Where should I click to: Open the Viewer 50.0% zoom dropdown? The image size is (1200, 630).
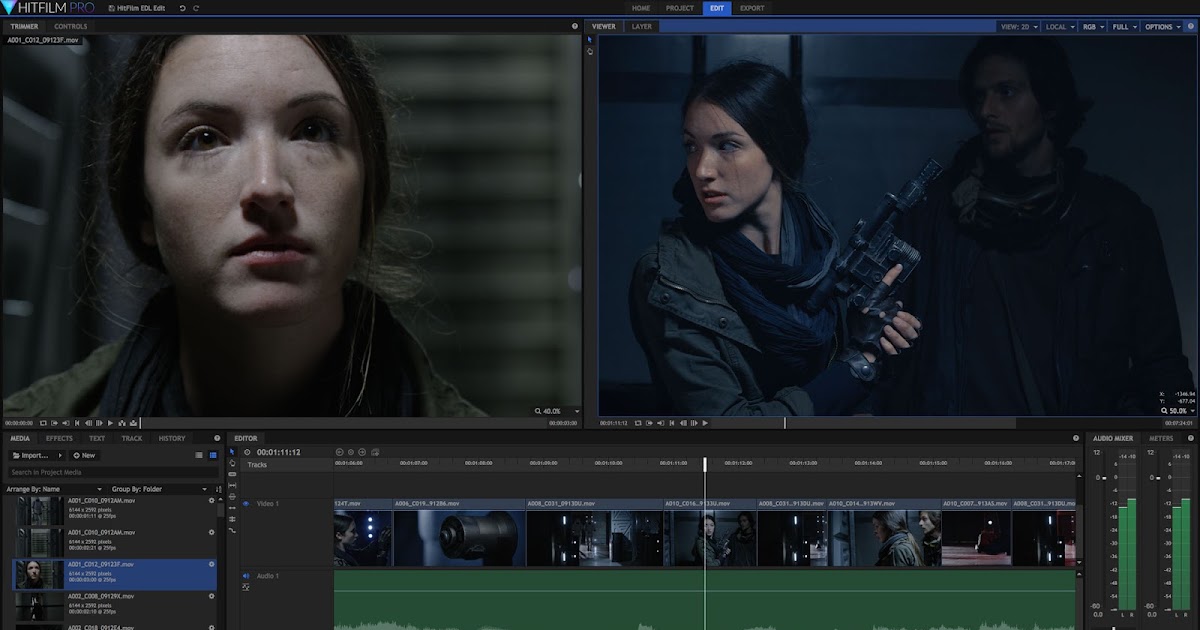click(x=1179, y=410)
